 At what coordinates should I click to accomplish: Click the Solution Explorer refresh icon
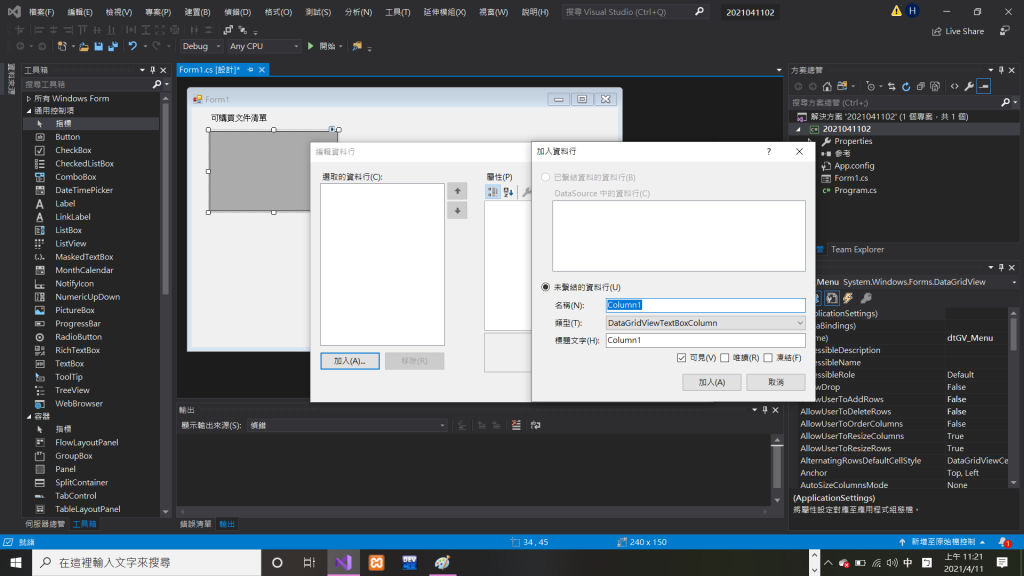click(x=906, y=86)
